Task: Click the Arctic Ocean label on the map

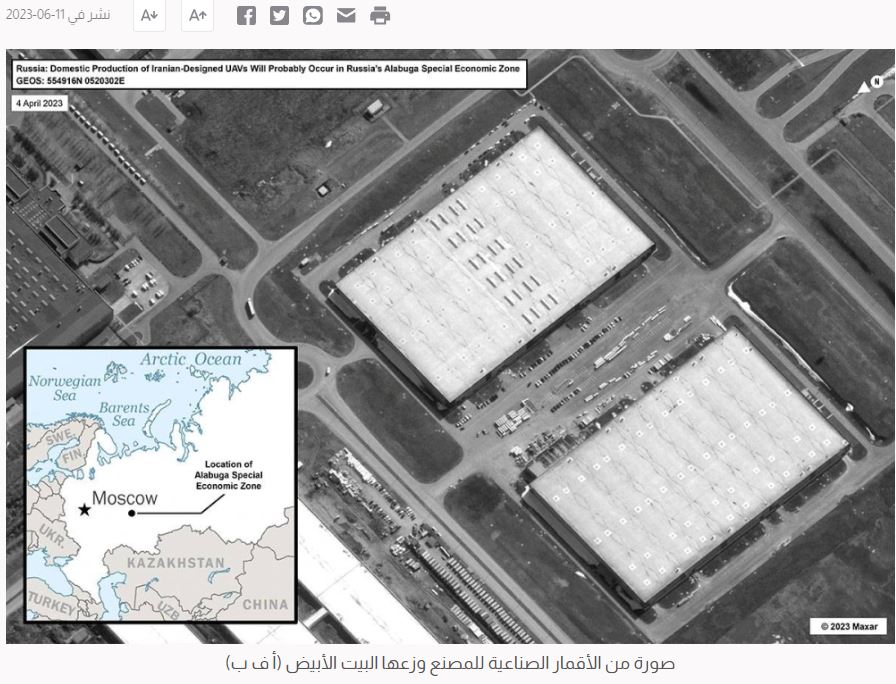Action: [x=191, y=359]
